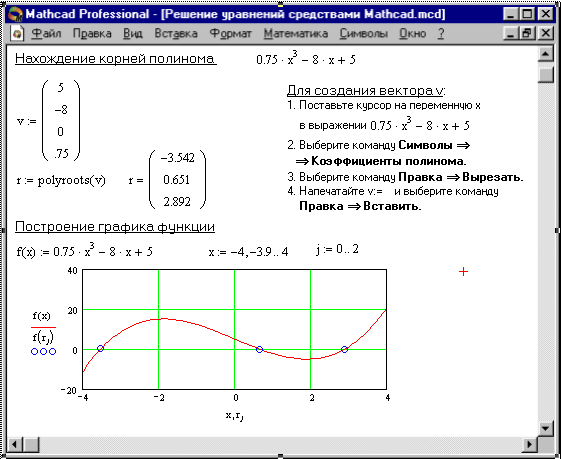The width and height of the screenshot is (561, 459).
Task: Click the Mathcad app icon in title bar
Action: tap(15, 14)
